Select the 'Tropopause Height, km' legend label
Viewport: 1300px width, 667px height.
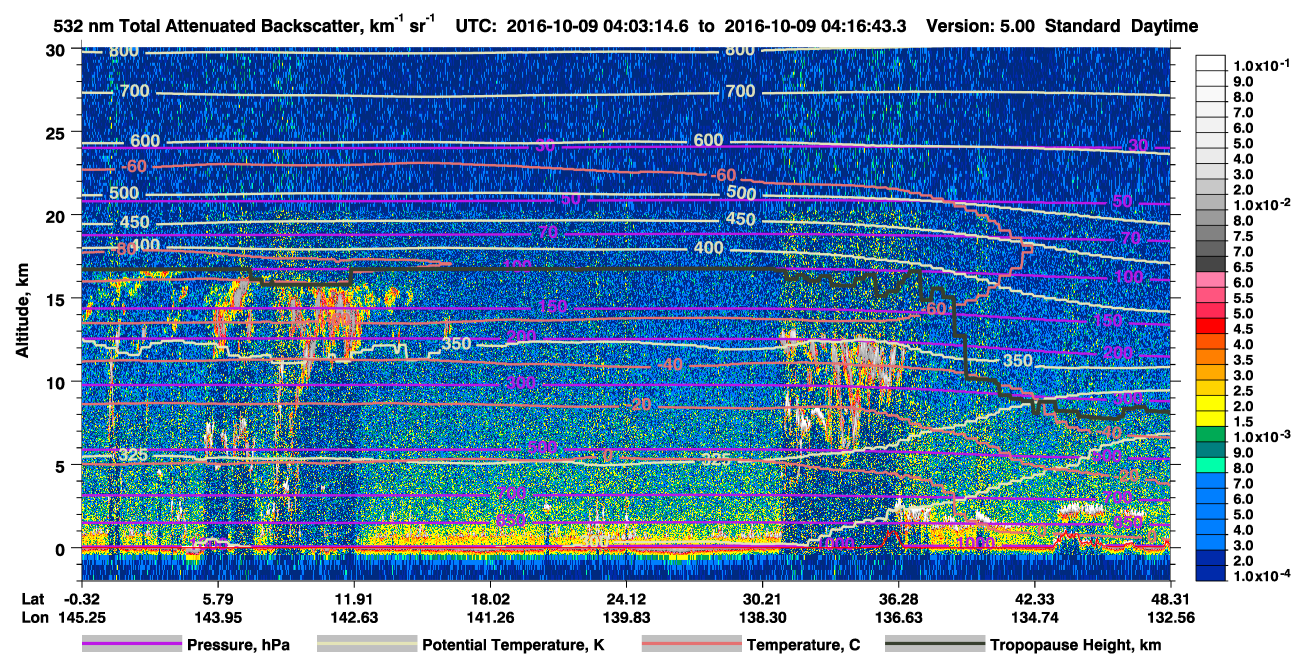tap(1075, 646)
